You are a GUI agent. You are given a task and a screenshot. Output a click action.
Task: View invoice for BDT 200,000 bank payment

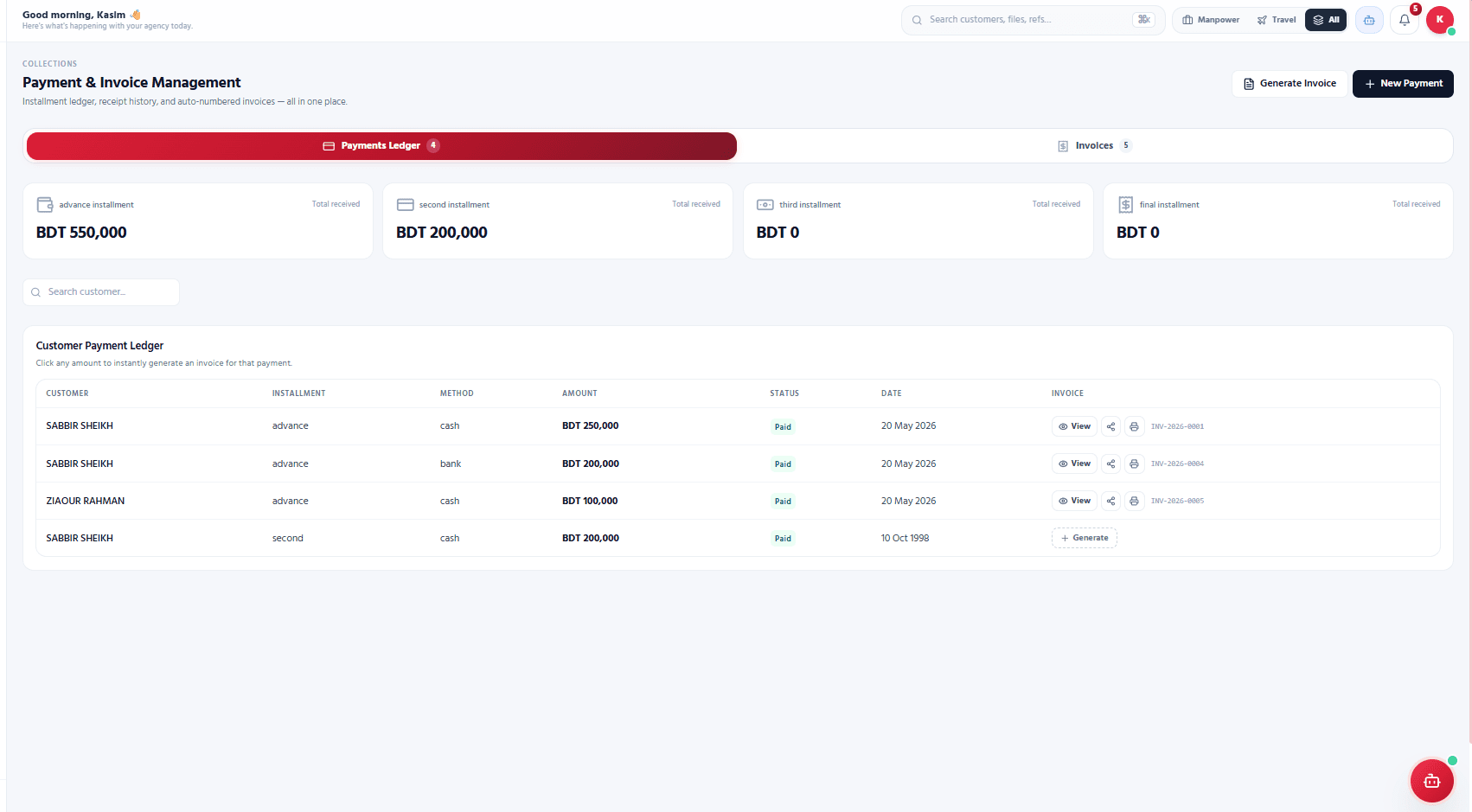[1074, 464]
